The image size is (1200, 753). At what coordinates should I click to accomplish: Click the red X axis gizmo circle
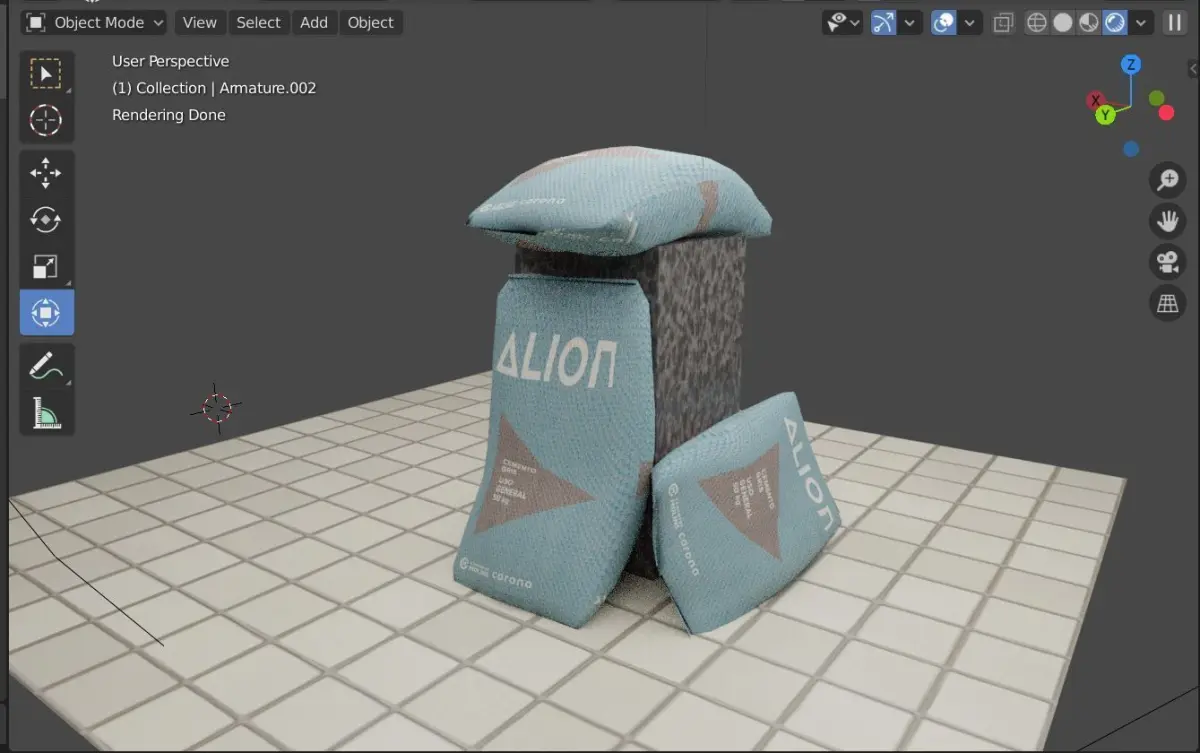click(x=1096, y=101)
